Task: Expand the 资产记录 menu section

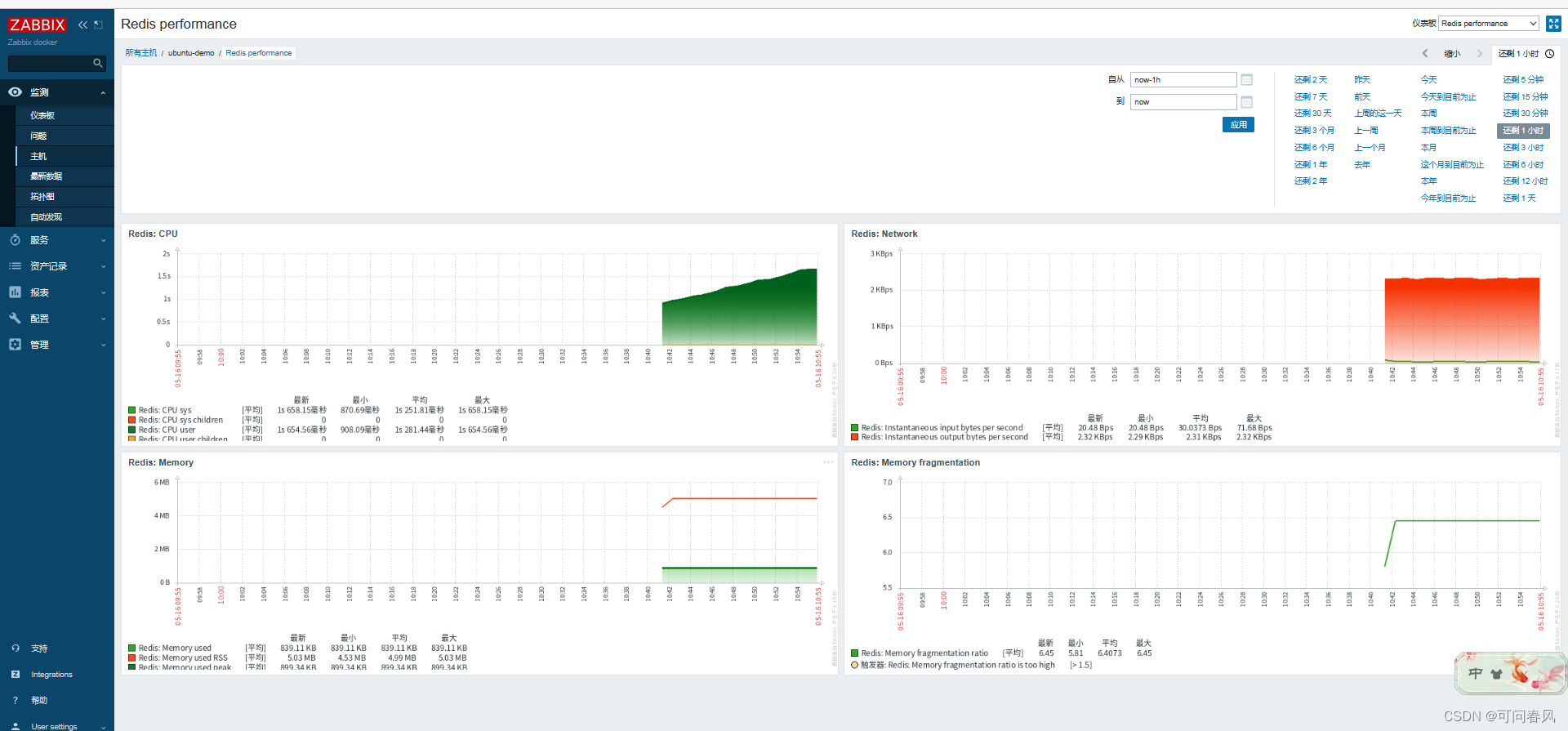Action: 103,267
